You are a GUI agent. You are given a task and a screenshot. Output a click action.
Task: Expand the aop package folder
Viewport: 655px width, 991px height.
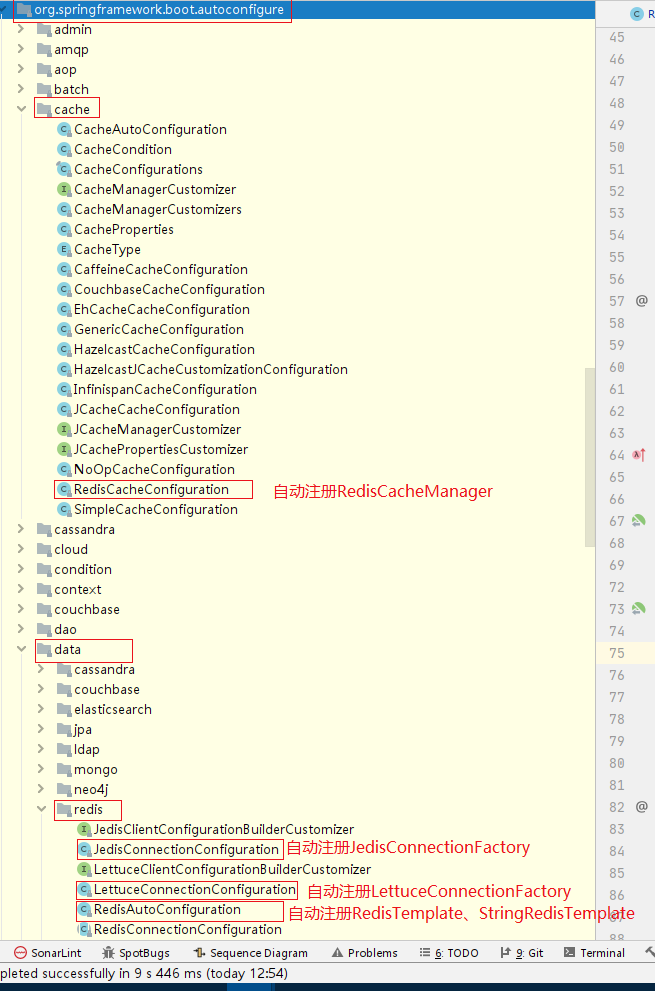pos(20,69)
